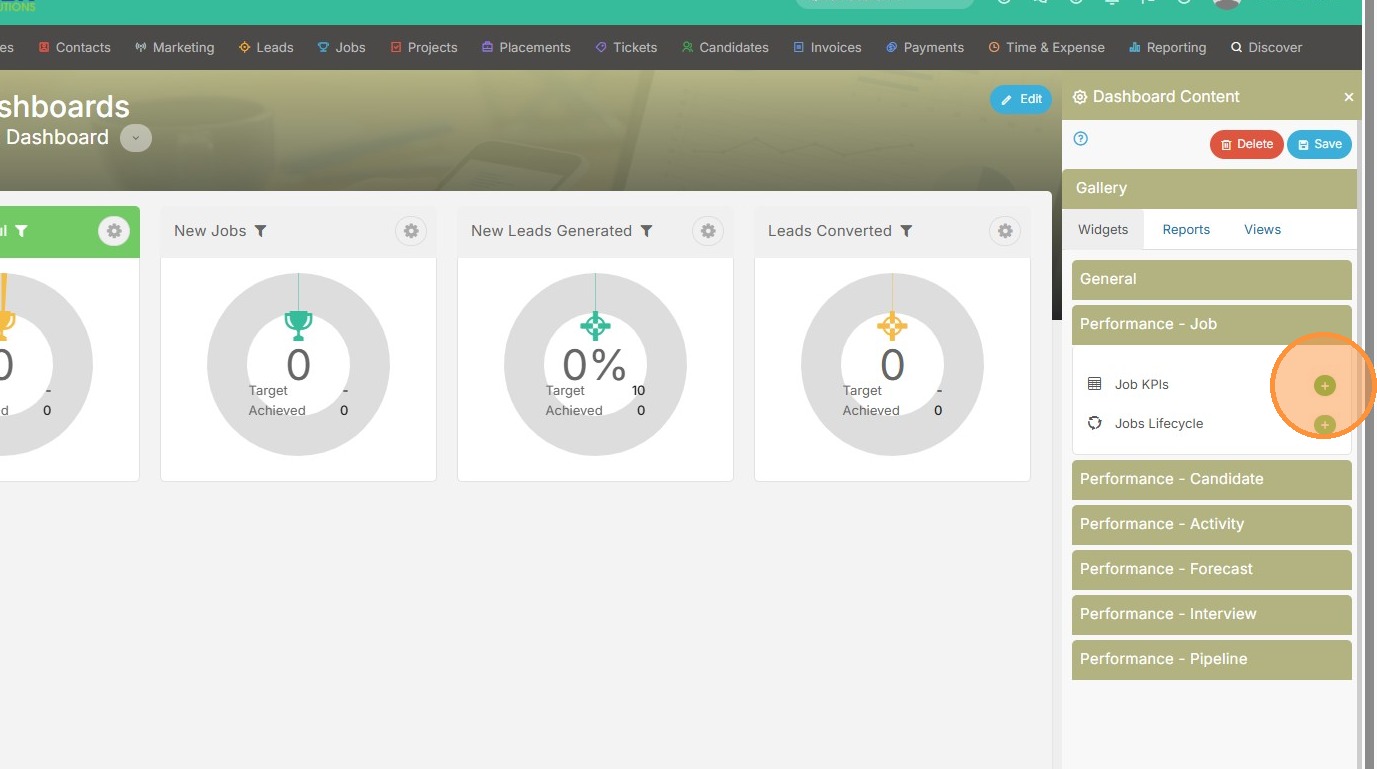The height and width of the screenshot is (769, 1377).
Task: Click the Dashboard Content gear icon
Action: (1080, 97)
